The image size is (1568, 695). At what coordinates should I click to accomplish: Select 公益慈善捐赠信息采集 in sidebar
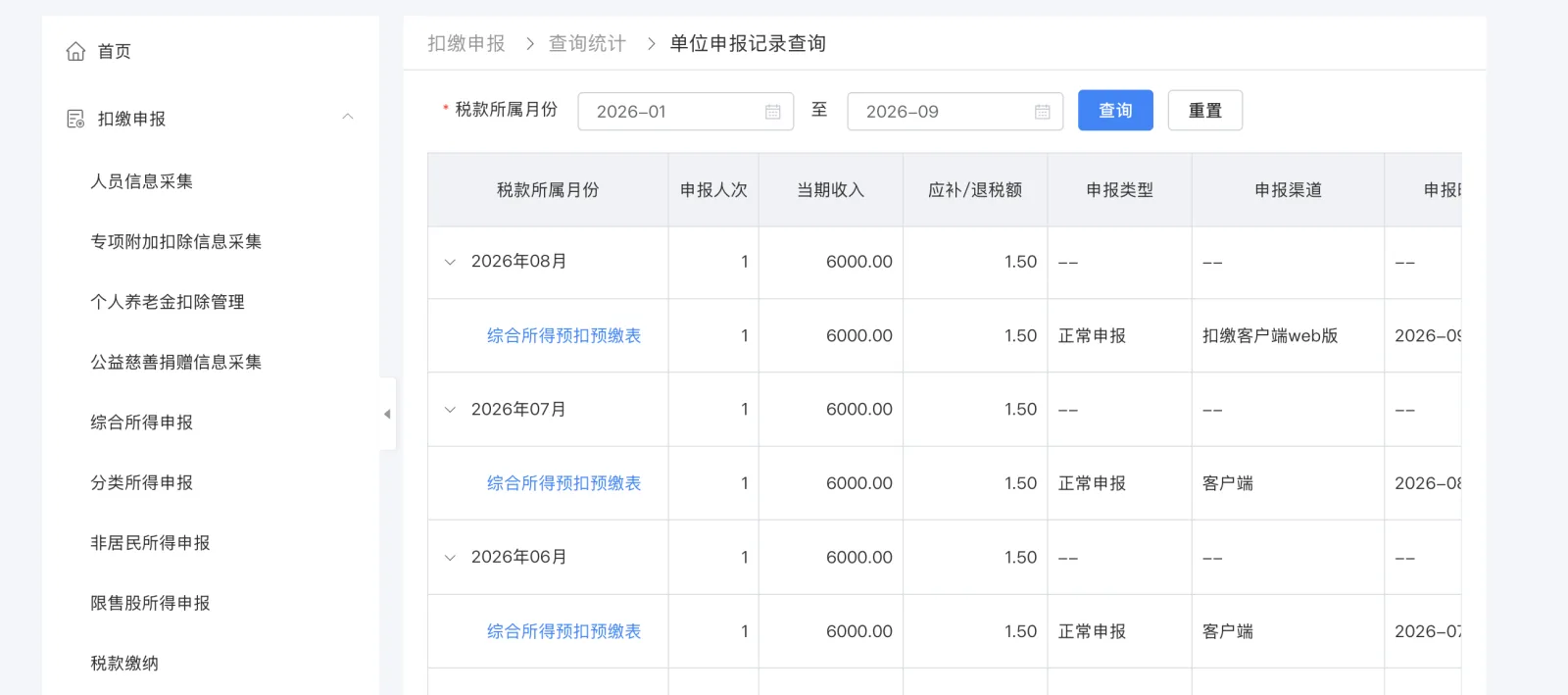(x=176, y=362)
